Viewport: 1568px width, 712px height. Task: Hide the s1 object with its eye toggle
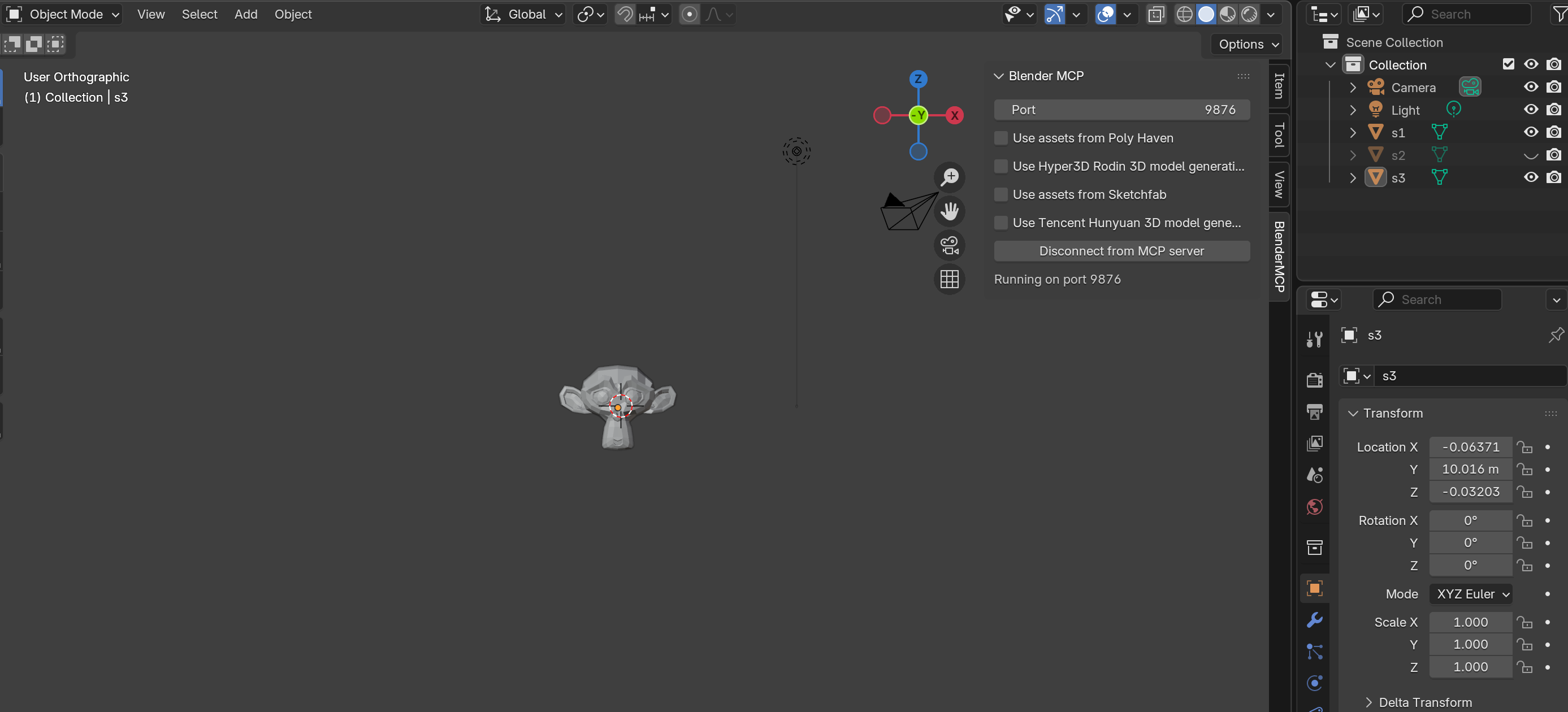1531,132
